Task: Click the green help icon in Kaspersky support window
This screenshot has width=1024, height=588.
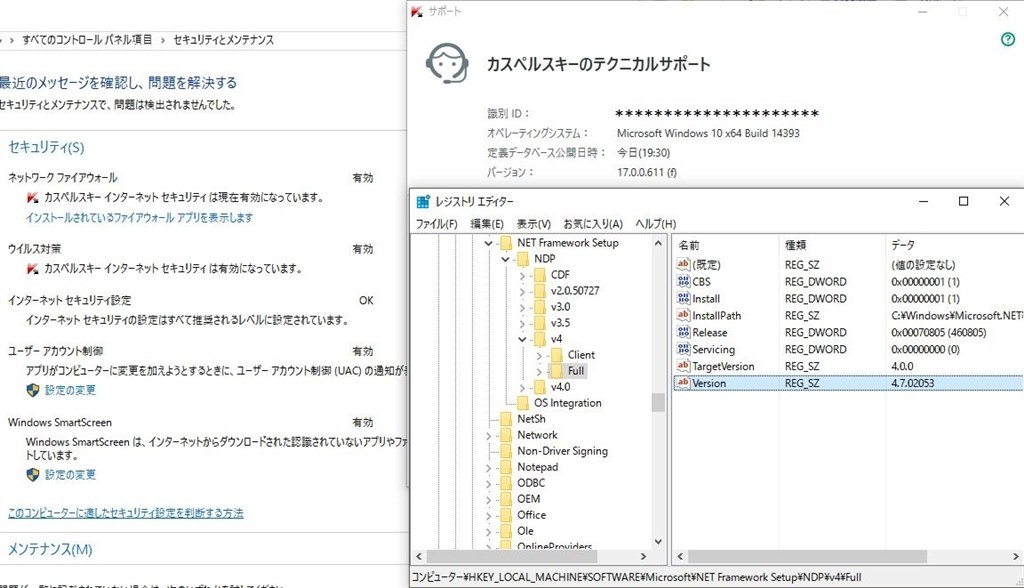Action: [1008, 39]
